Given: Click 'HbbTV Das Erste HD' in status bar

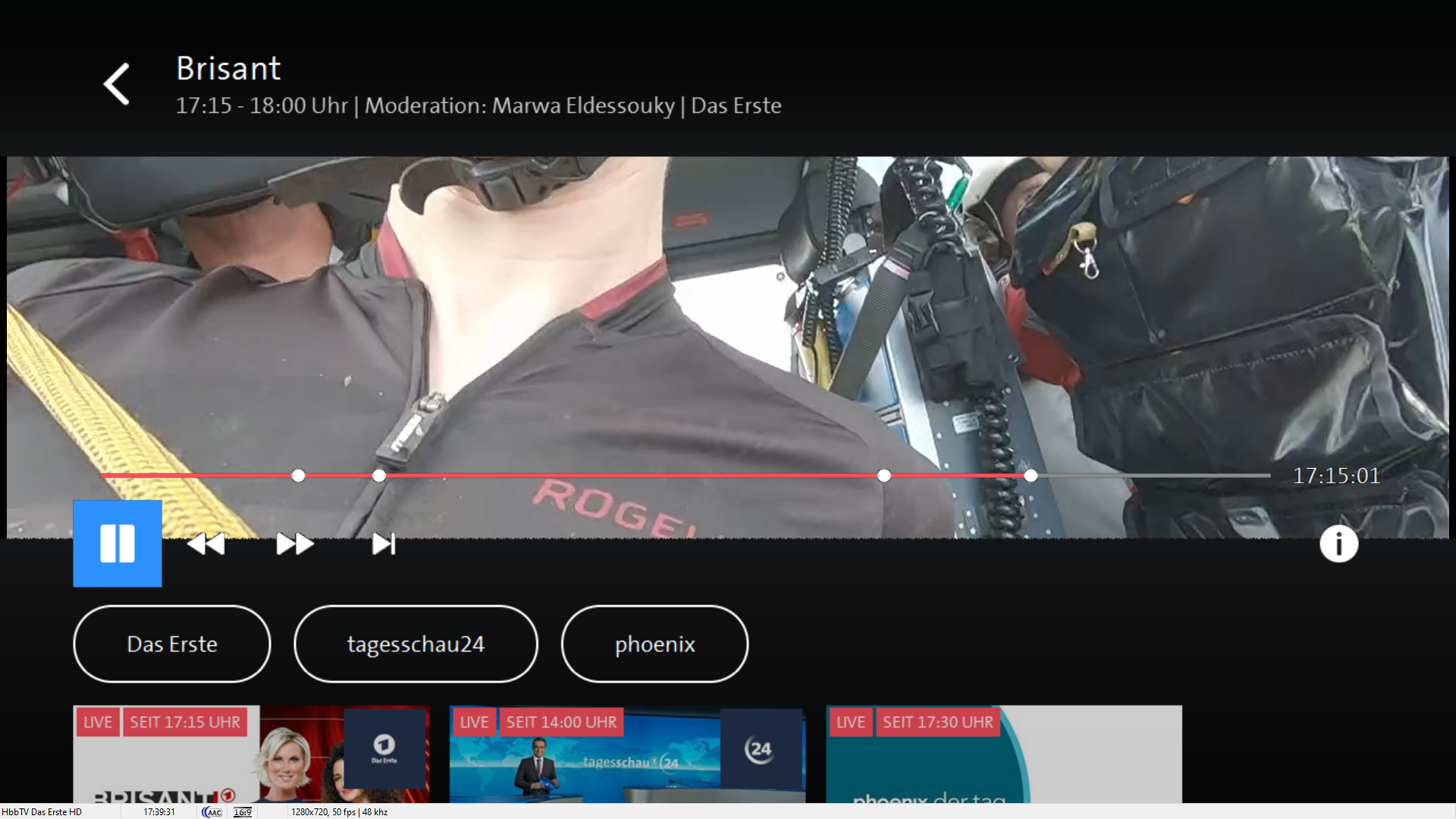Looking at the screenshot, I should tap(42, 811).
